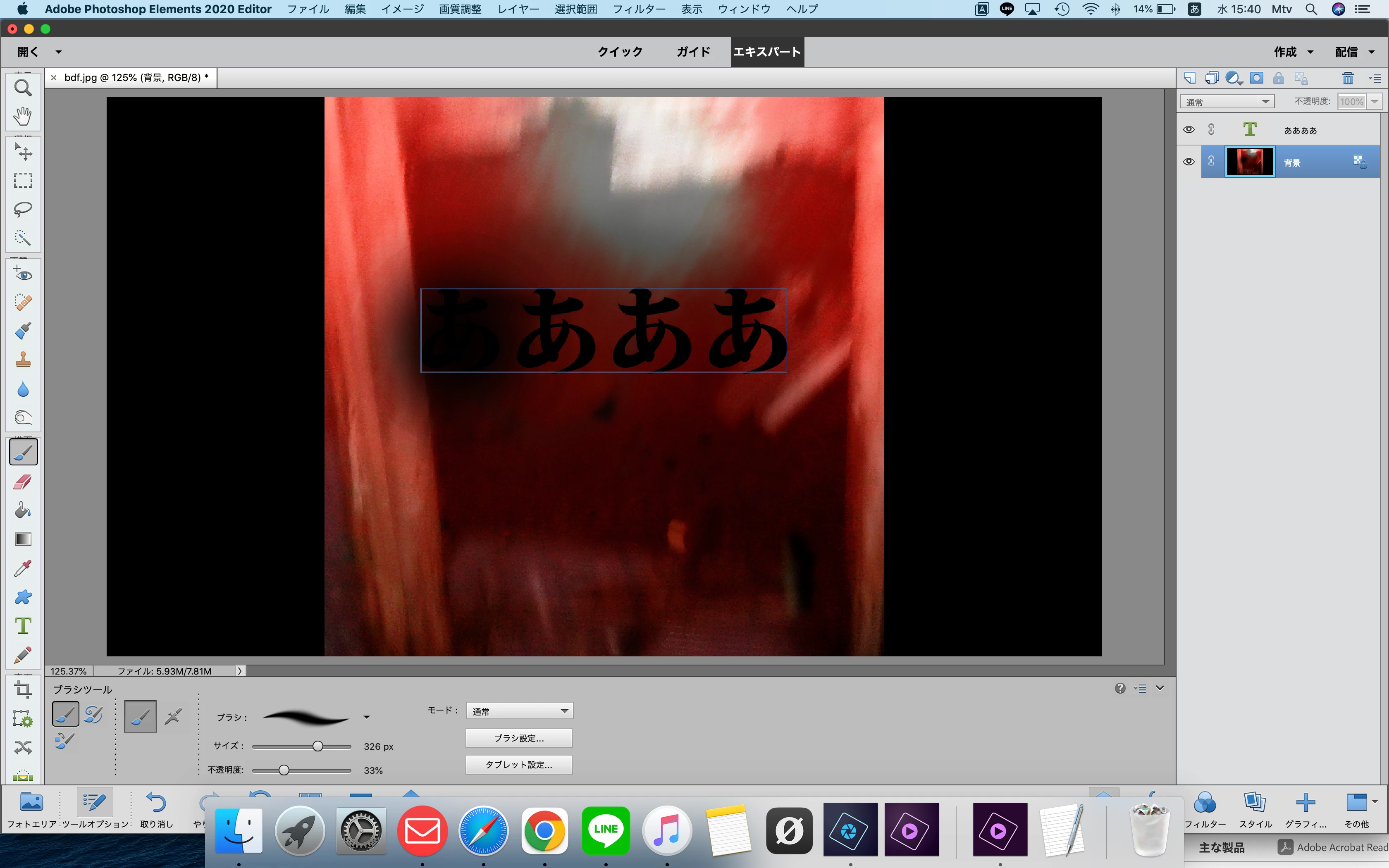Hide the ああああ text layer
1389x868 pixels.
point(1189,130)
